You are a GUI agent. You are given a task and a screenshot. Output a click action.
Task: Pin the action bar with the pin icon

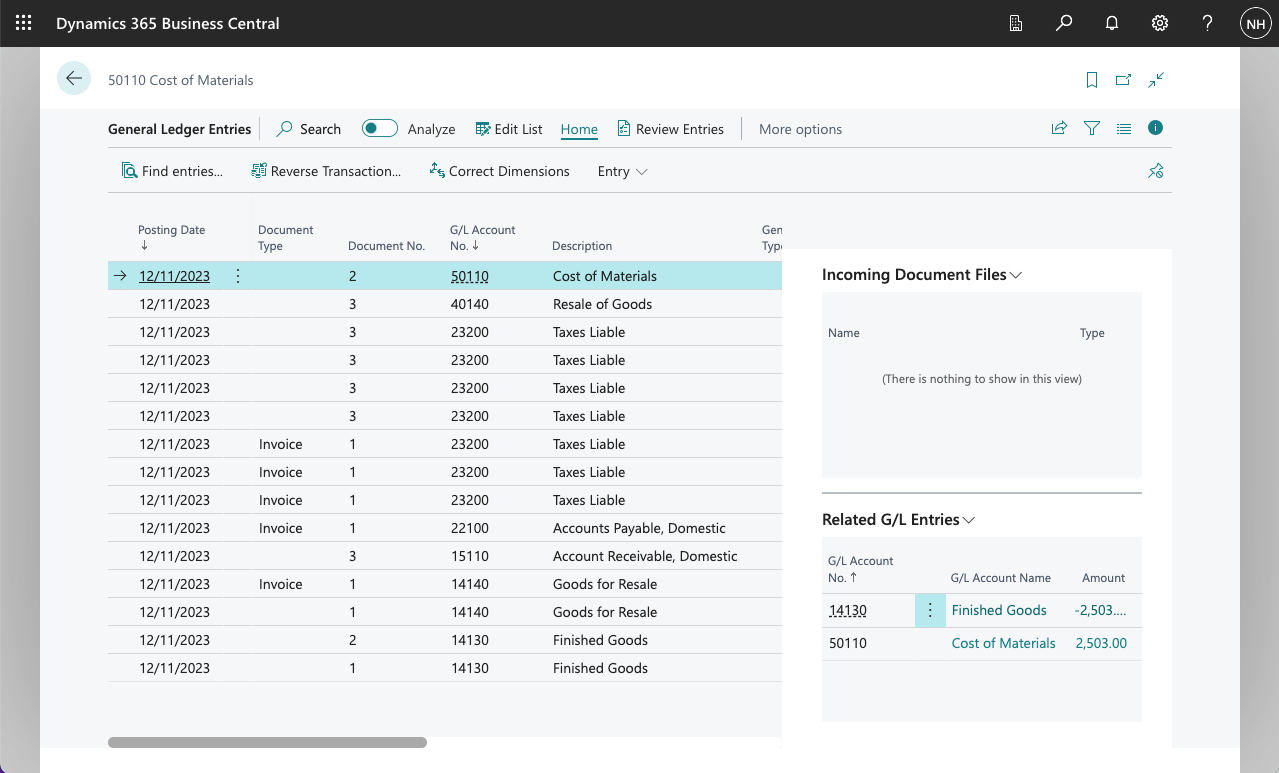[x=1155, y=171]
